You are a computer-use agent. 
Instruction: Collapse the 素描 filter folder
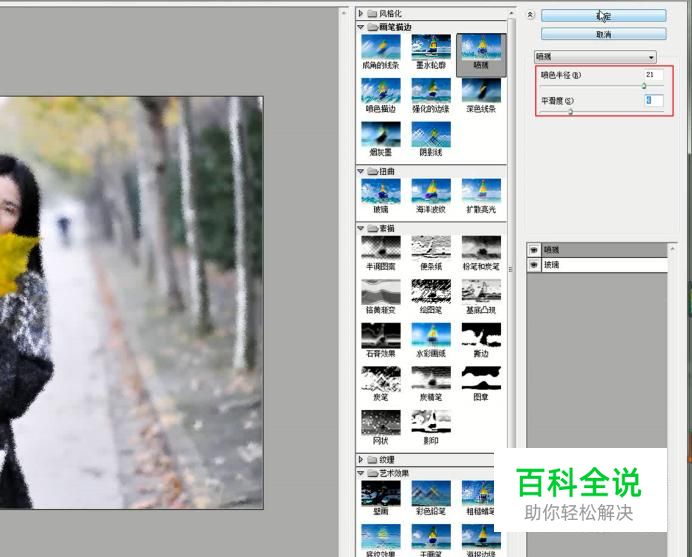tap(361, 228)
